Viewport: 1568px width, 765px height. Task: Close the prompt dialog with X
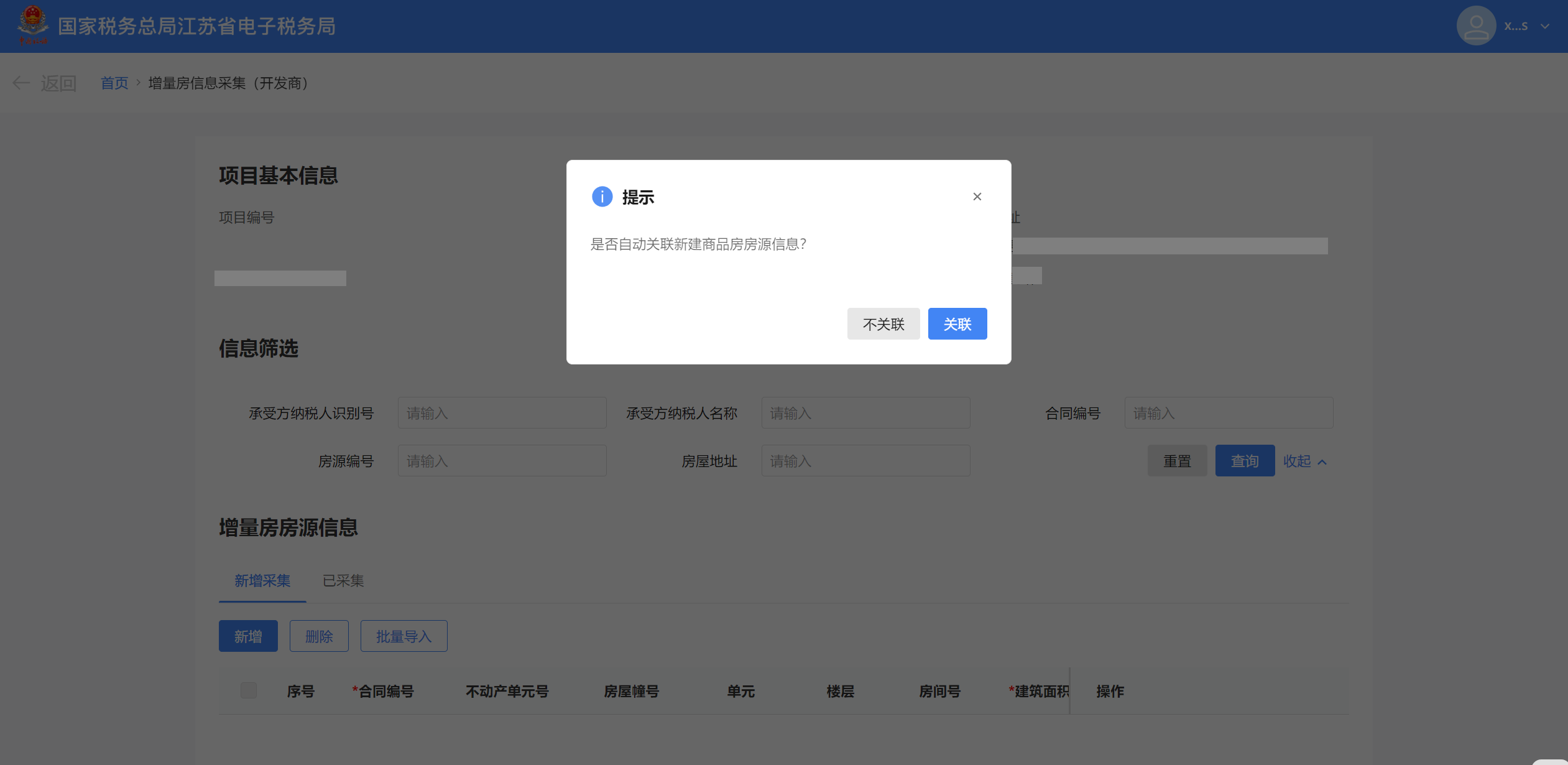tap(977, 197)
